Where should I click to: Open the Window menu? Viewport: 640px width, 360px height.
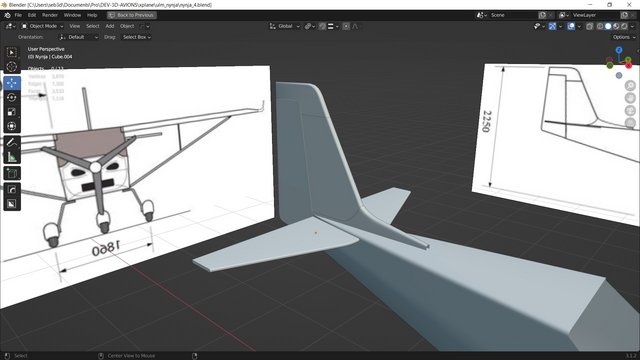(x=72, y=15)
